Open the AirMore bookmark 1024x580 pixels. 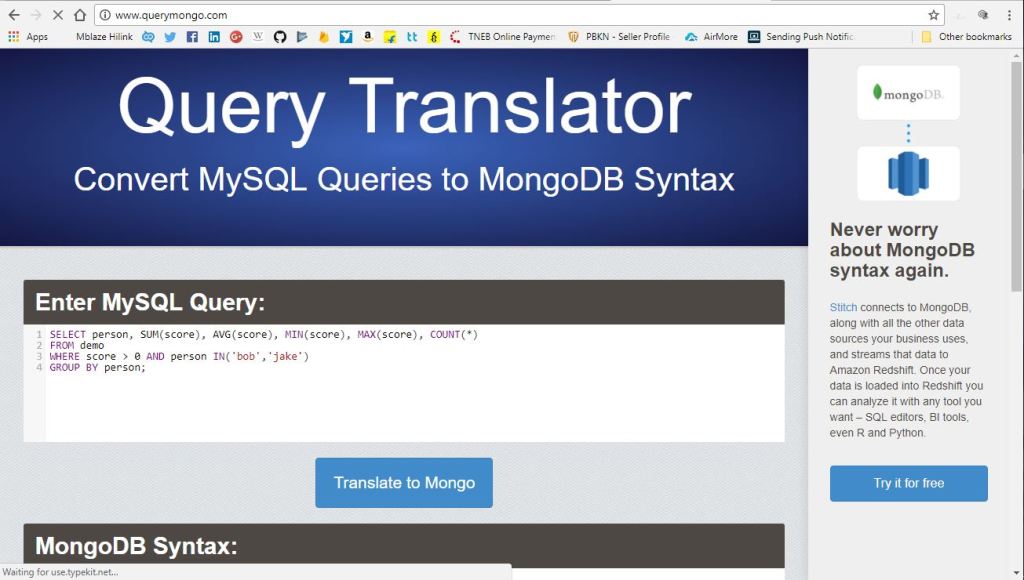[711, 37]
